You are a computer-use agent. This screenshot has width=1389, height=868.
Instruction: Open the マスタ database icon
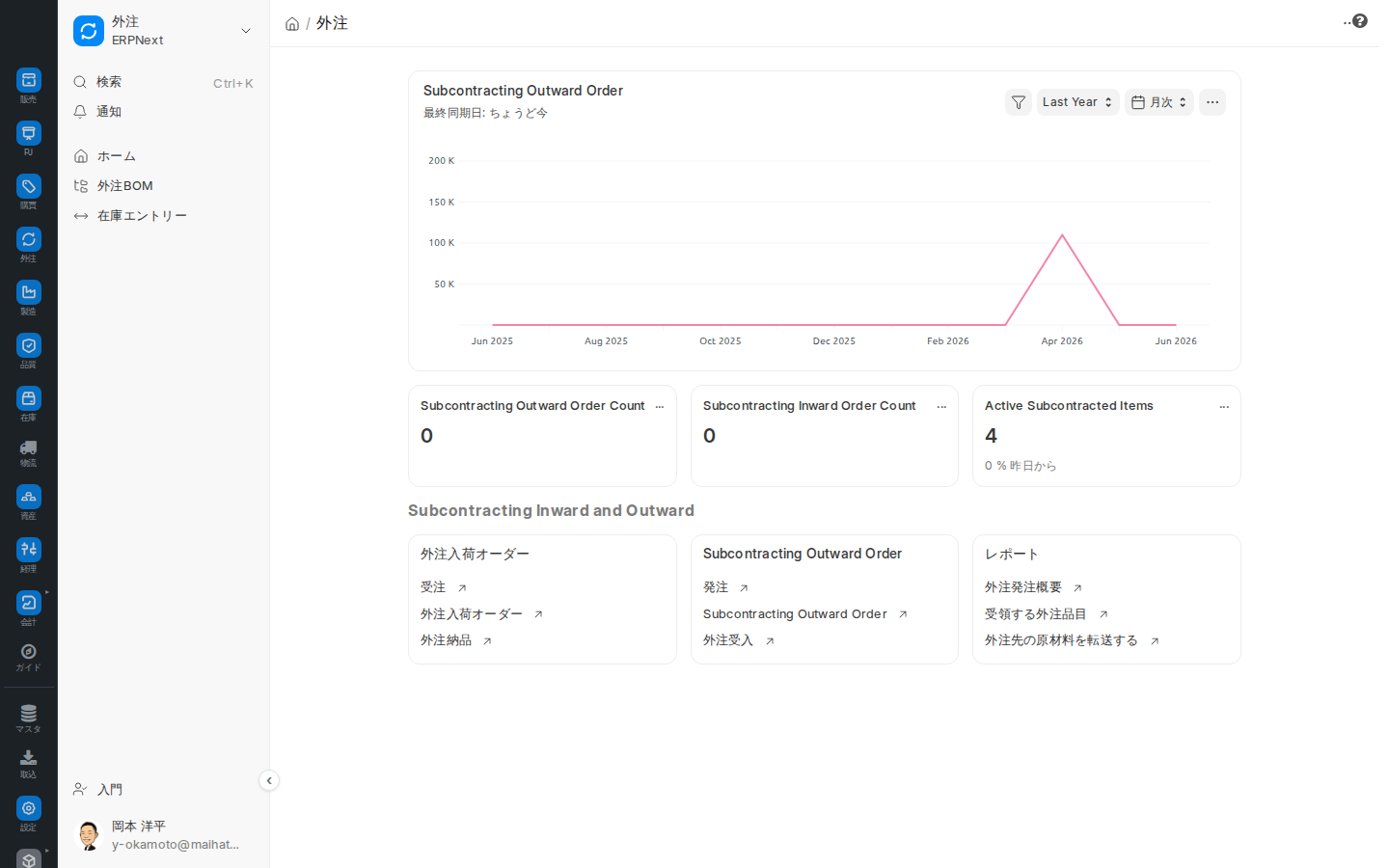coord(29,714)
